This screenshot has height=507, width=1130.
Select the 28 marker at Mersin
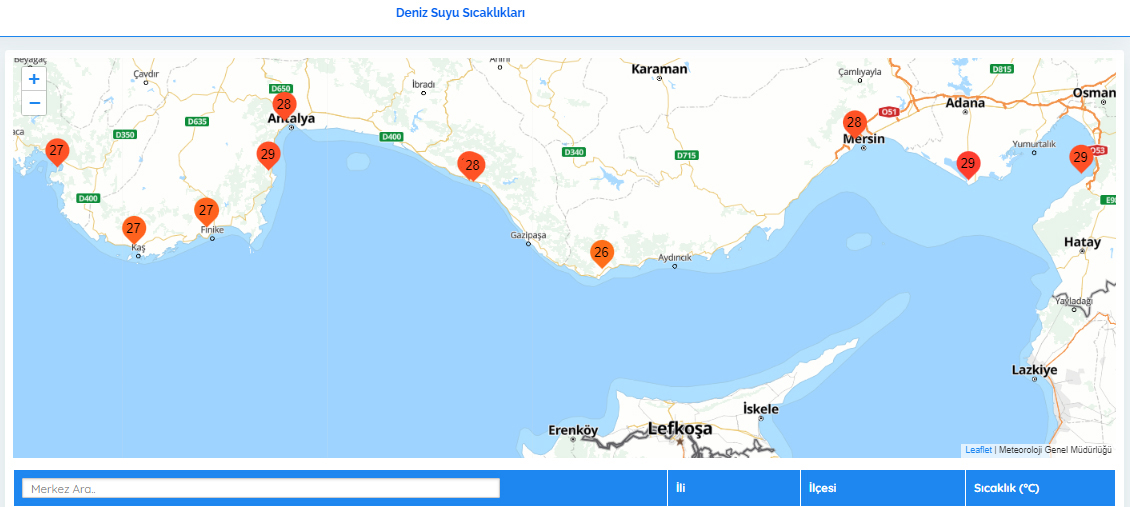855,124
